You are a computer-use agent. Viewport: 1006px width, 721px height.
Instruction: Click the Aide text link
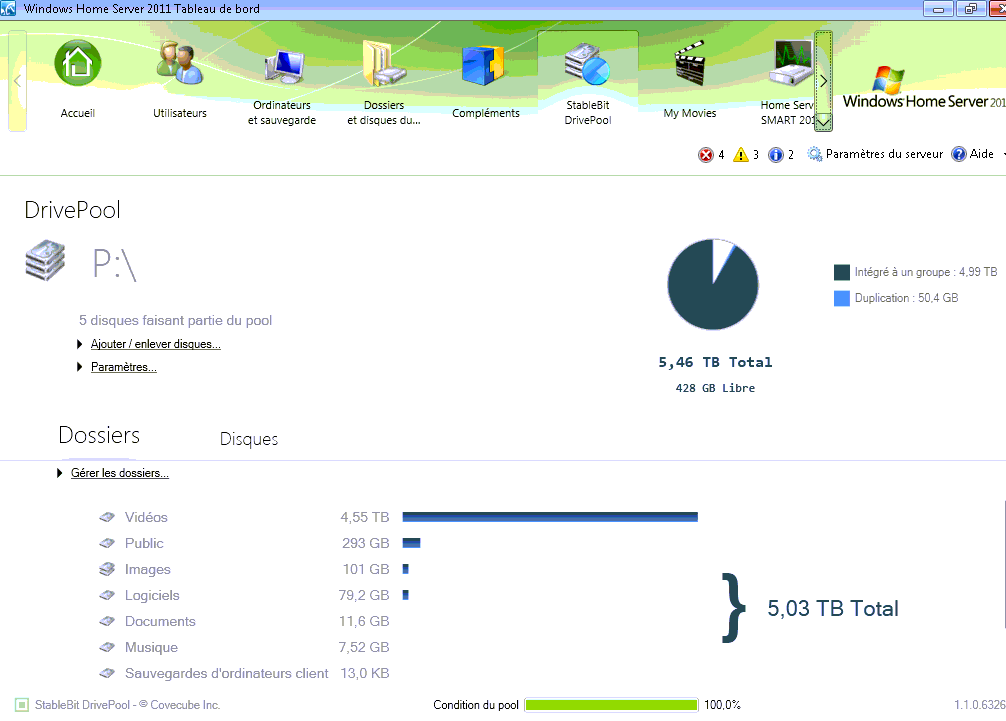click(x=982, y=154)
